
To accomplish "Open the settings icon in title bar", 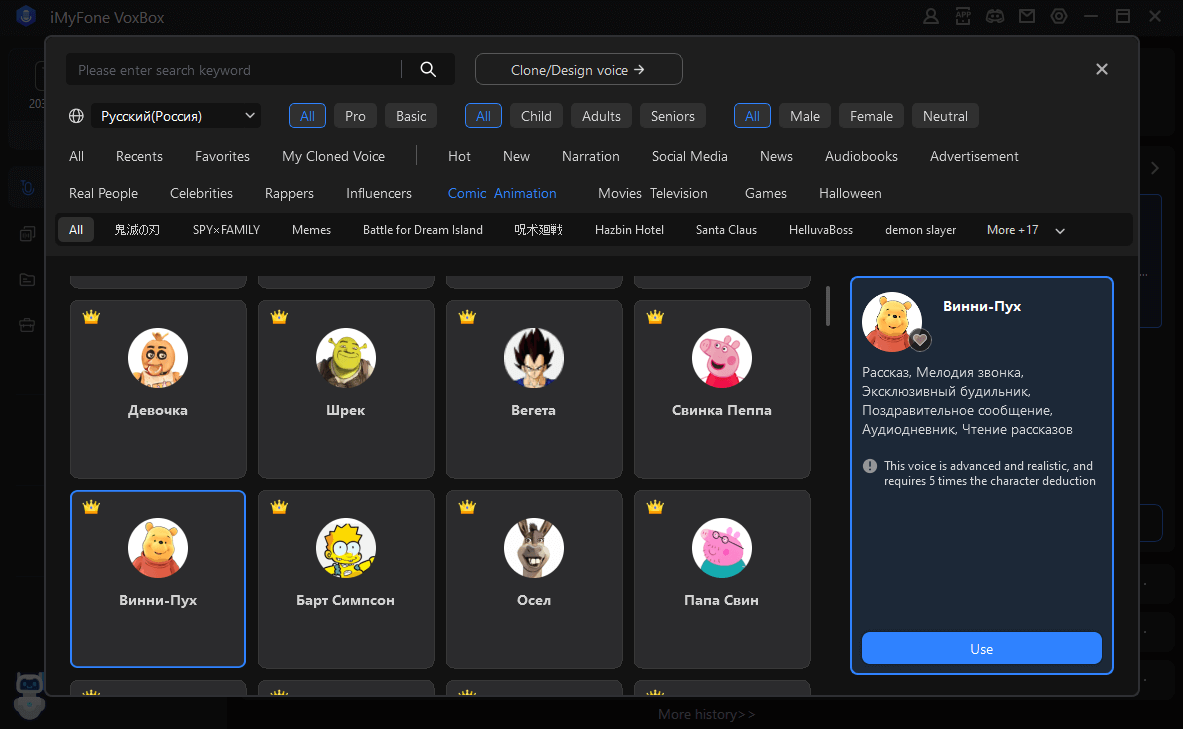I will 1059,16.
